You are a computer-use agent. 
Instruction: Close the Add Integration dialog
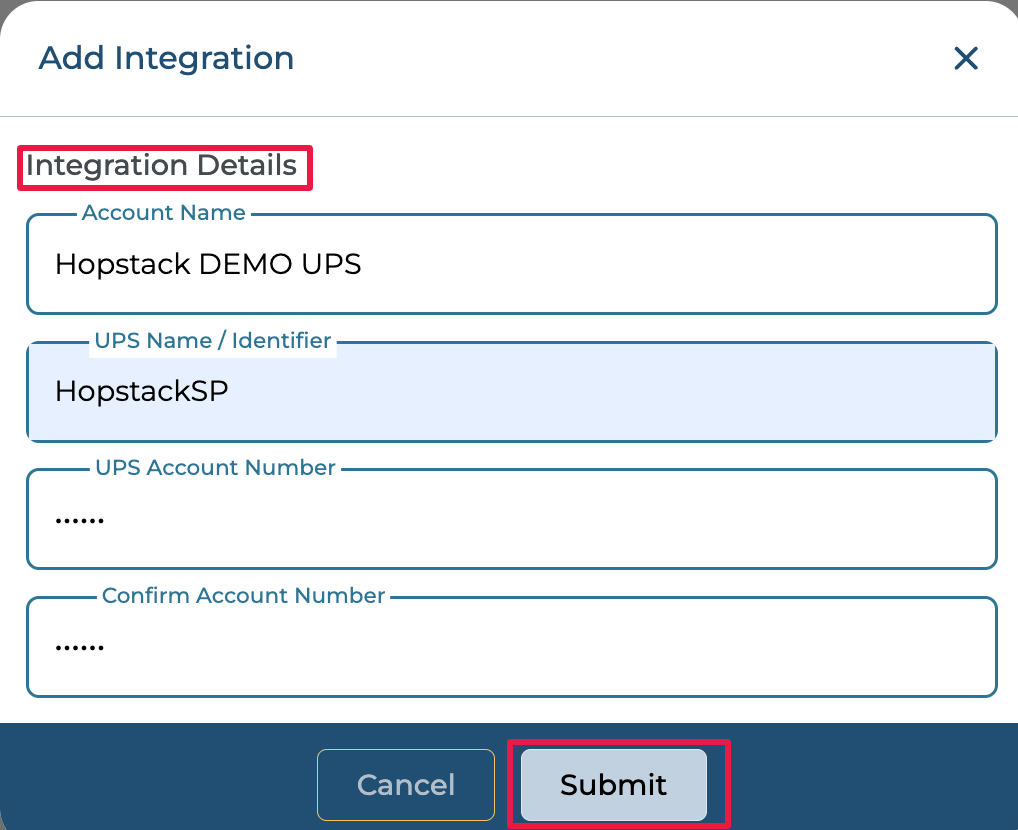coord(965,58)
